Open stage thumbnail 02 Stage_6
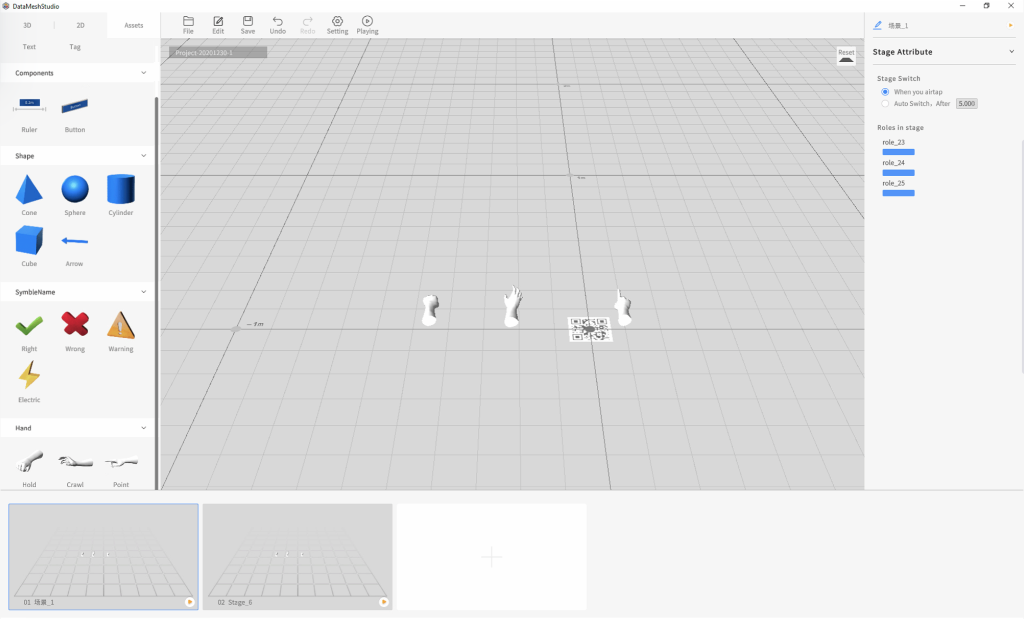Image resolution: width=1024 pixels, height=619 pixels. [297, 556]
